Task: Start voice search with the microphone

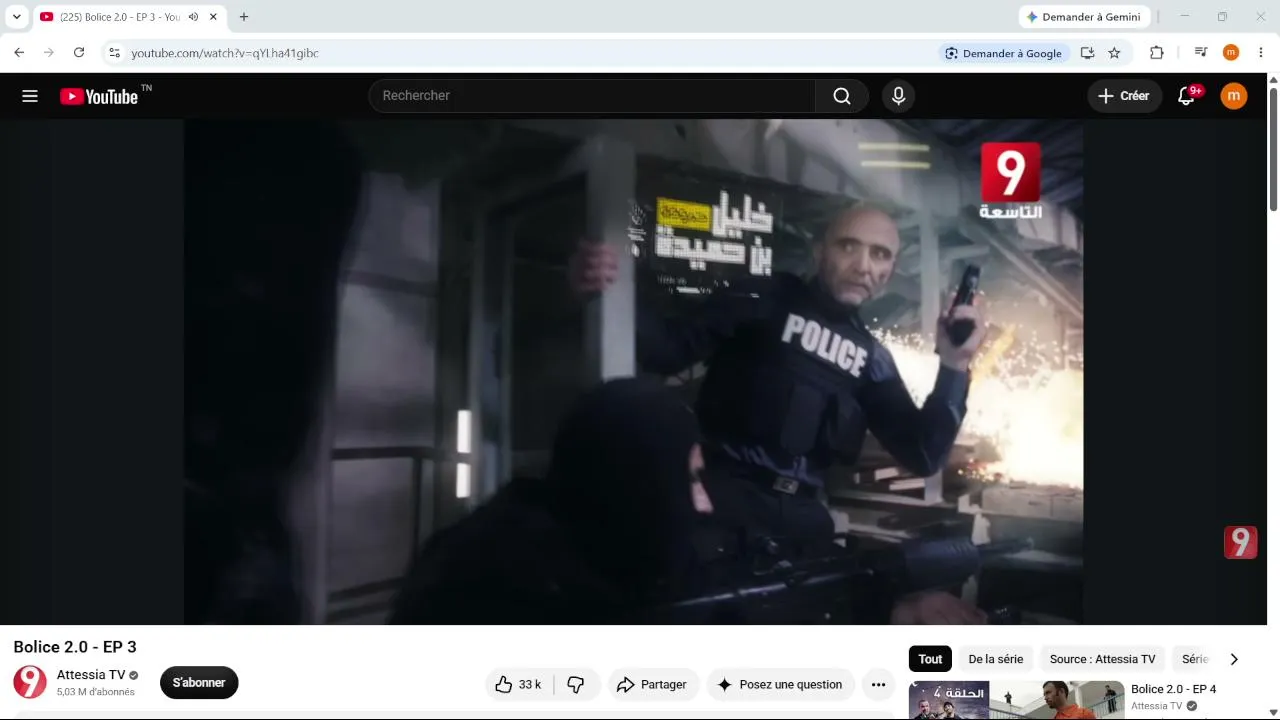Action: pos(898,96)
